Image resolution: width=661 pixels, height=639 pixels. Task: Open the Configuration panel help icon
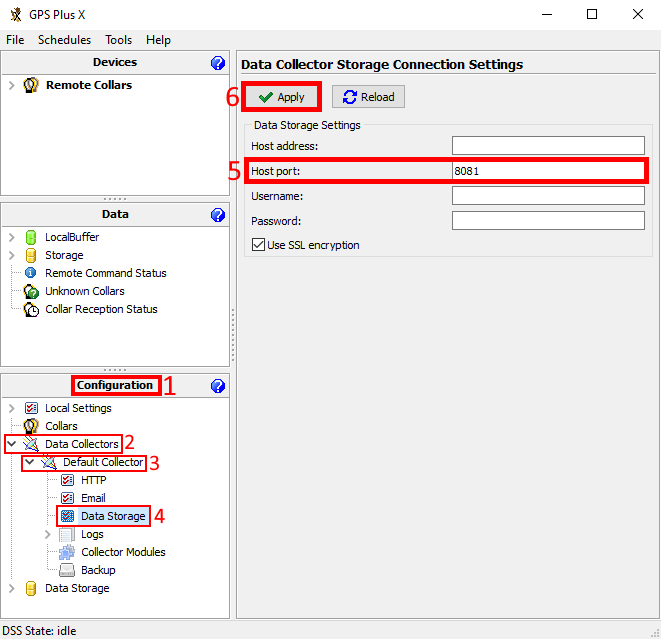(x=218, y=386)
